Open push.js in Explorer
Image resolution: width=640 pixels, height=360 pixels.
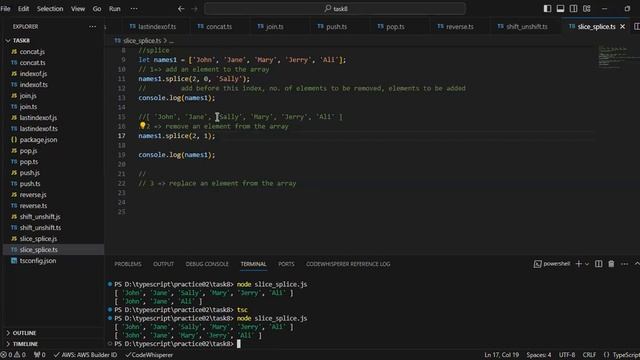[x=29, y=173]
